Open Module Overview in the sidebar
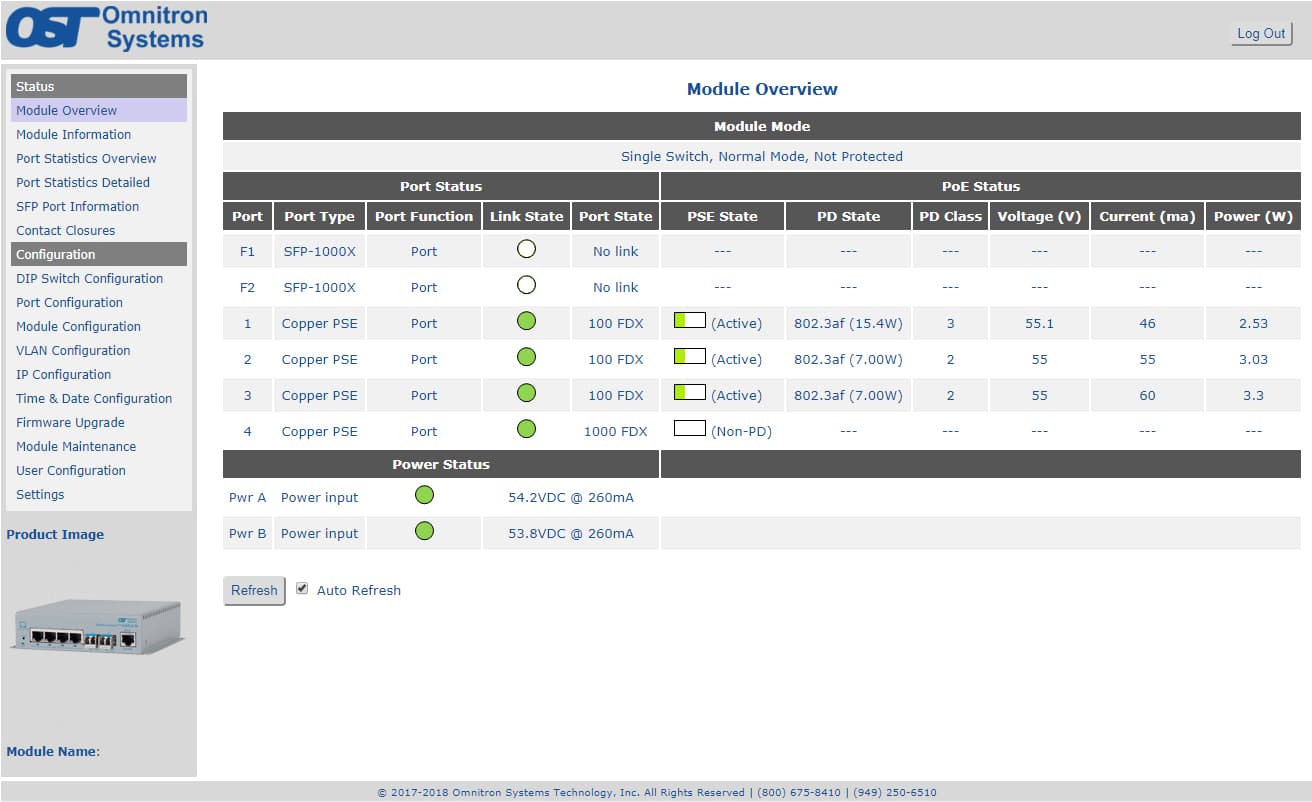 99,110
